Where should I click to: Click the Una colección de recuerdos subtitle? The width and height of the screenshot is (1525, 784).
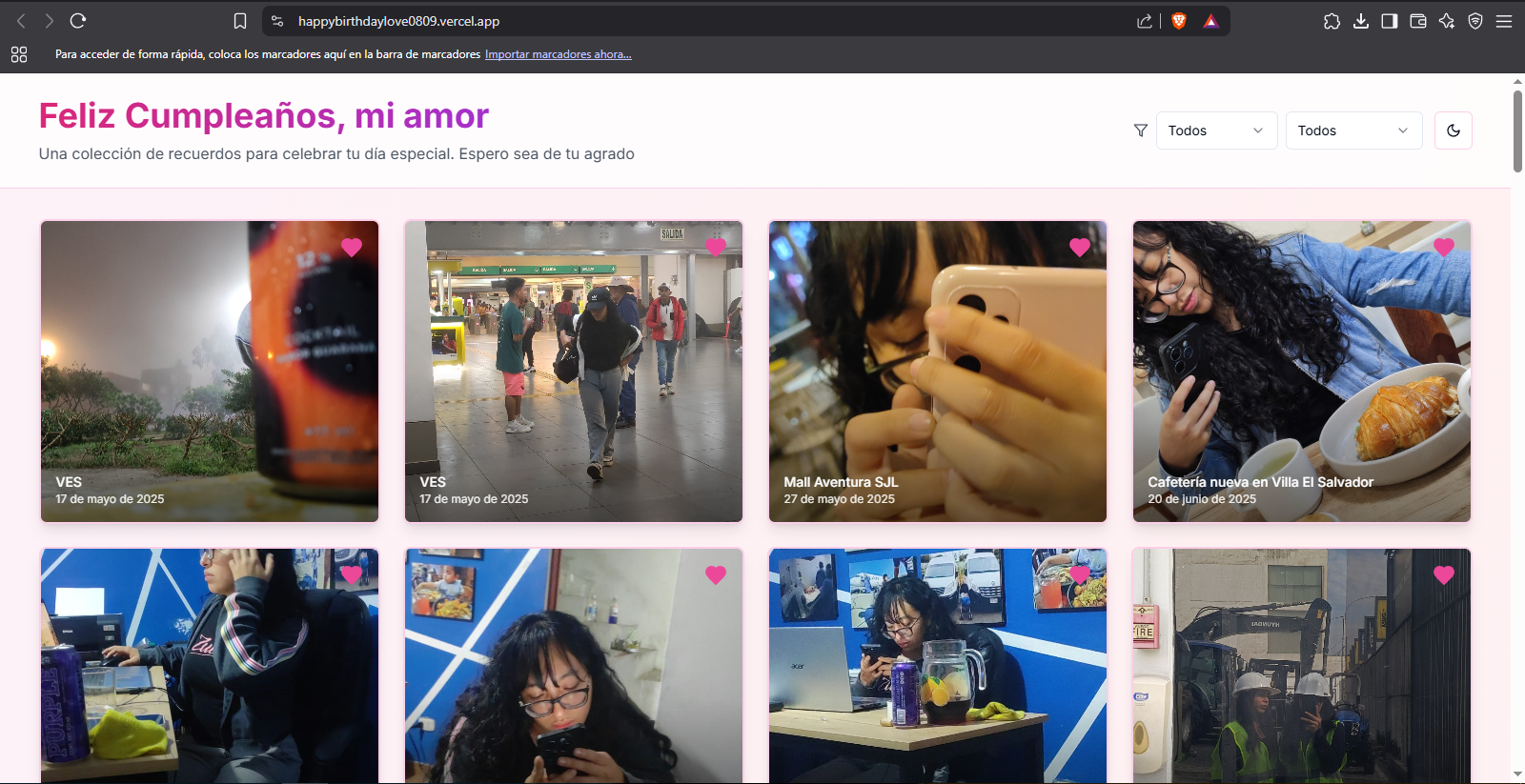click(x=336, y=153)
